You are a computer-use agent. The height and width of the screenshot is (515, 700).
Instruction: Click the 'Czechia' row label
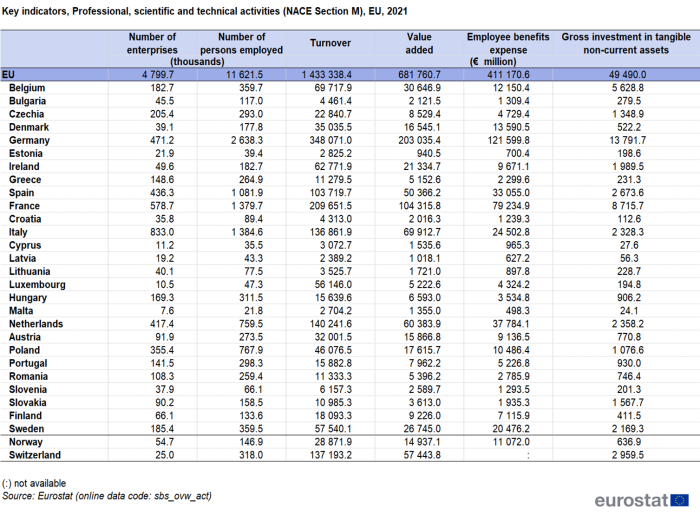pyautogui.click(x=26, y=114)
